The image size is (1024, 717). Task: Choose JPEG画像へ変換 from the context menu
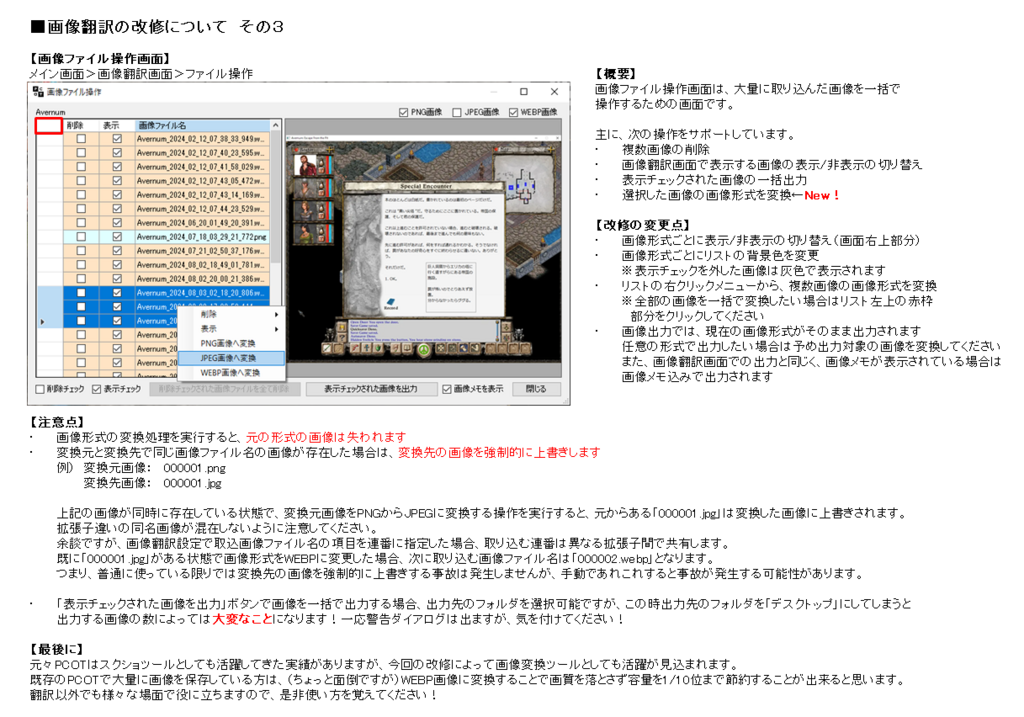(x=232, y=358)
